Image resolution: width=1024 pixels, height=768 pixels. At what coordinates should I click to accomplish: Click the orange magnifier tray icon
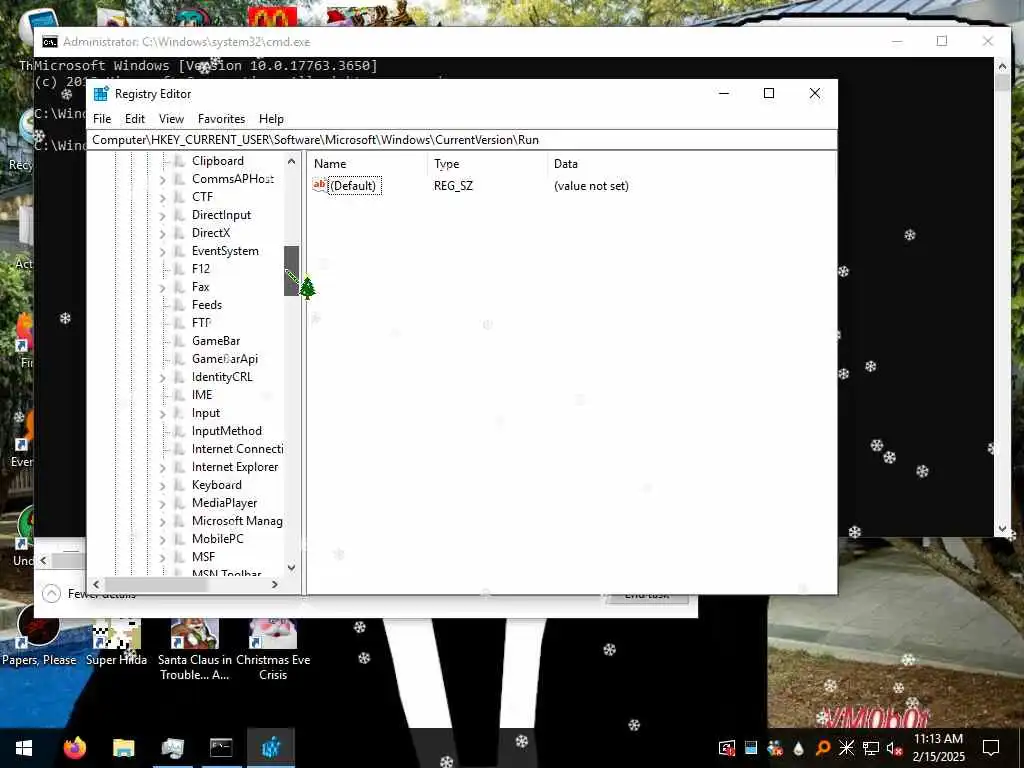coord(823,748)
